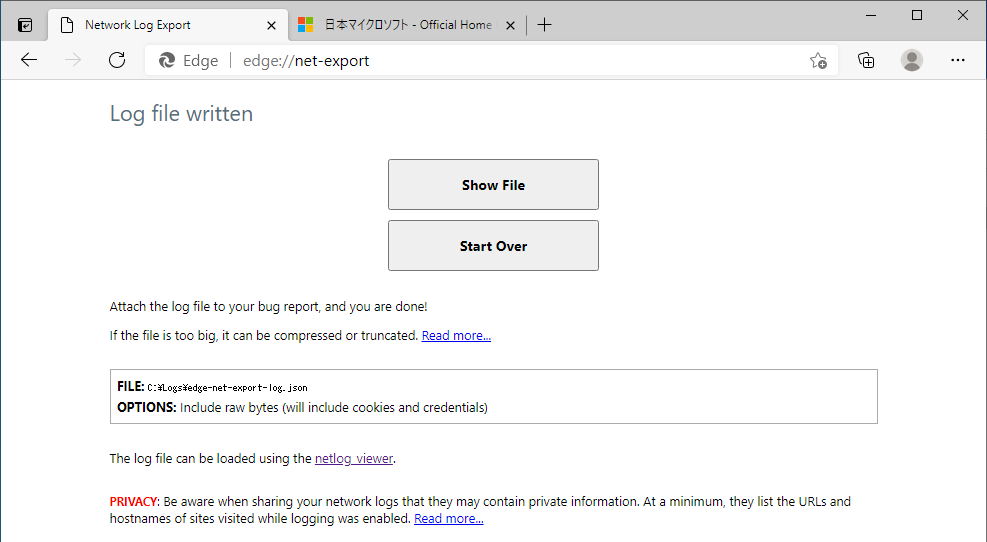Open the privacy Read more link
Screen dimensions: 987x542
pos(449,519)
